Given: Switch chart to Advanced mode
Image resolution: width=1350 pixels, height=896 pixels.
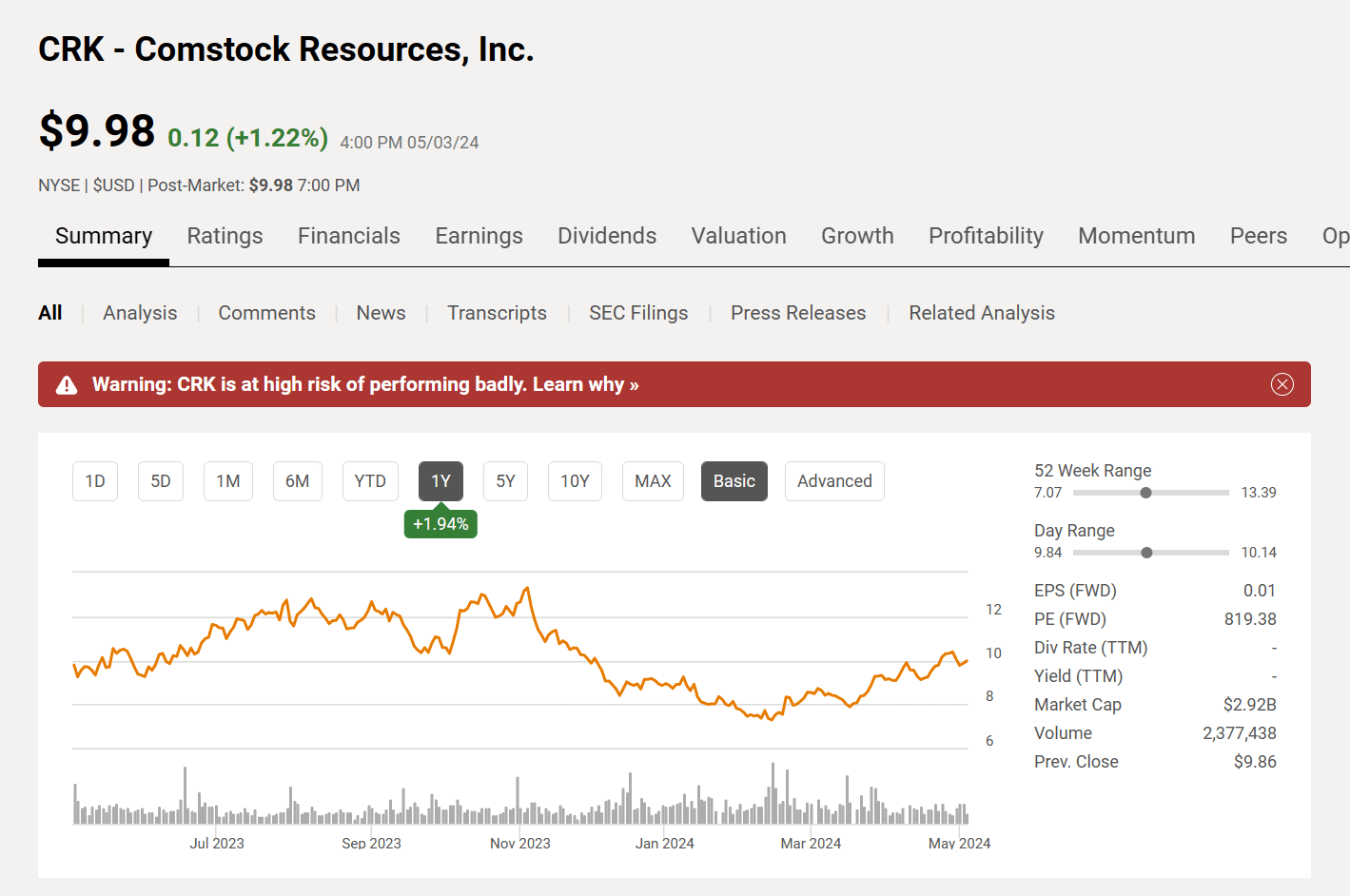Looking at the screenshot, I should (834, 481).
